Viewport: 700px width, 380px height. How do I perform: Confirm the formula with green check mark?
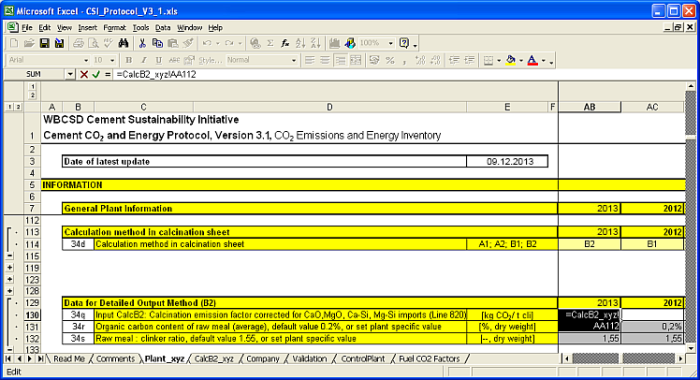pyautogui.click(x=96, y=75)
